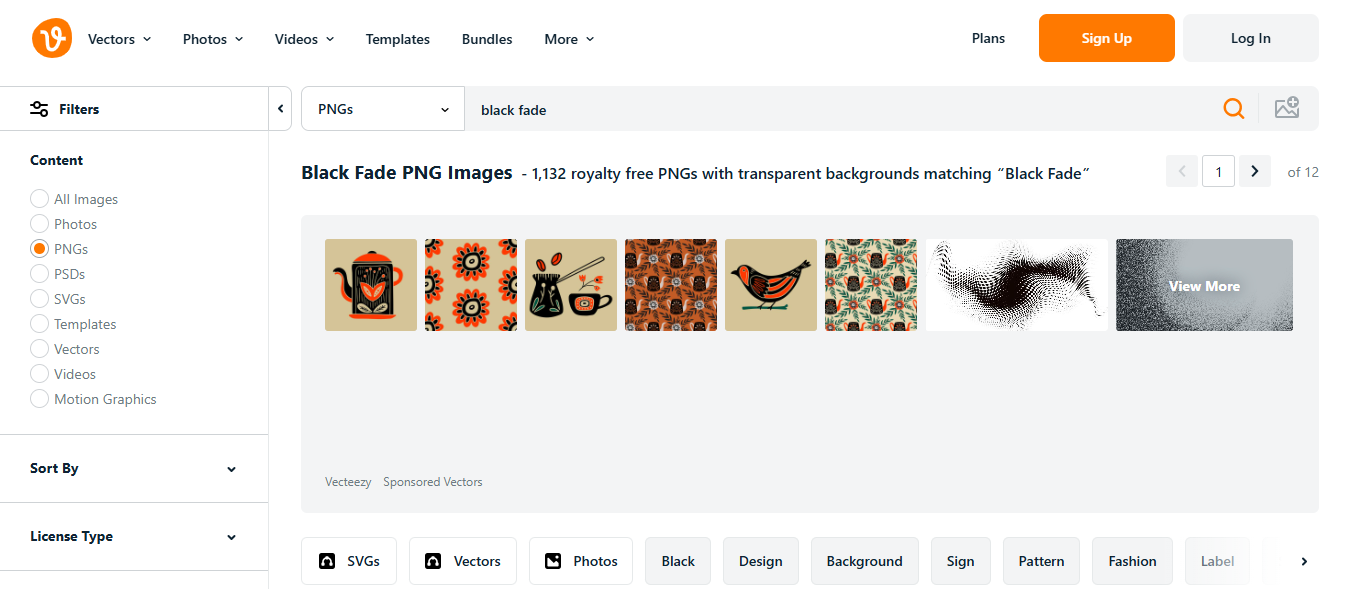Expand the Sort By section

pos(134,468)
